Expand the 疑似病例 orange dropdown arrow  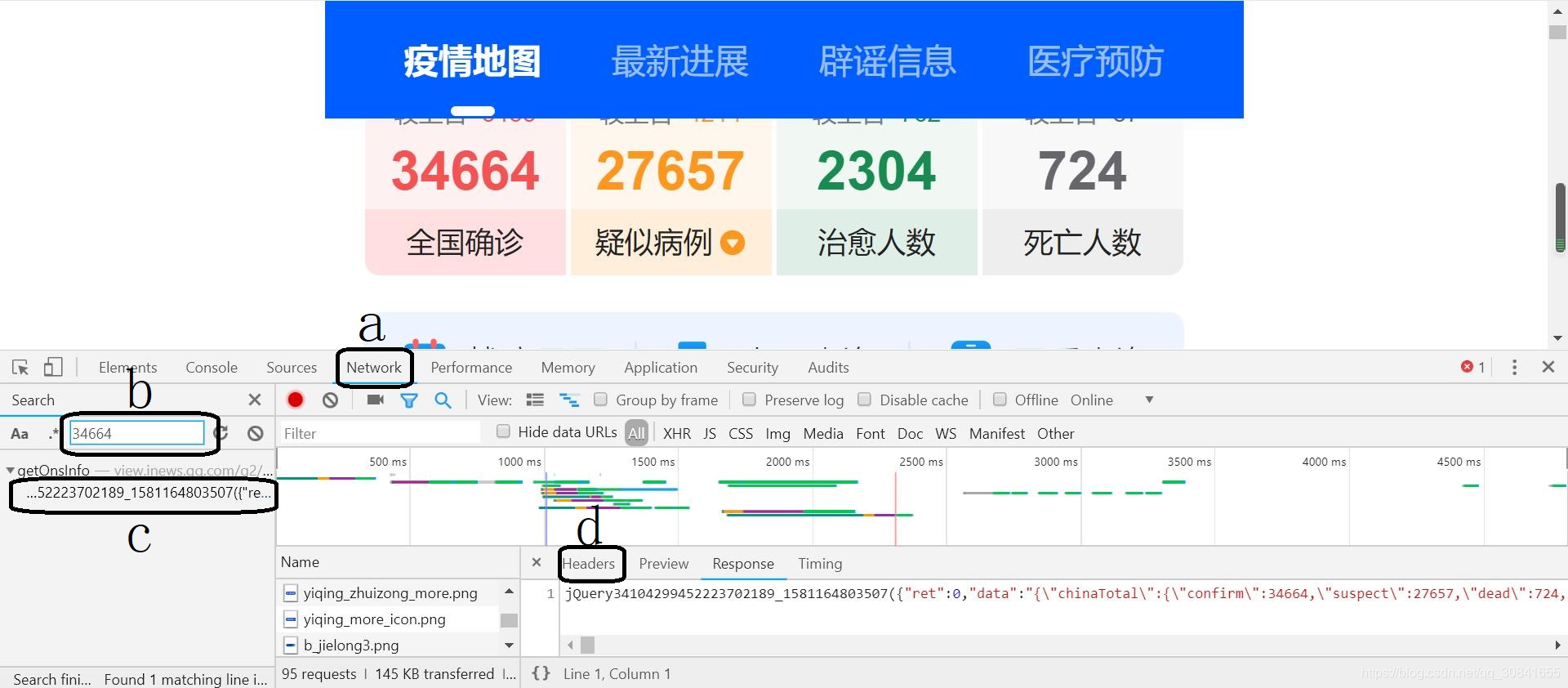(x=733, y=243)
